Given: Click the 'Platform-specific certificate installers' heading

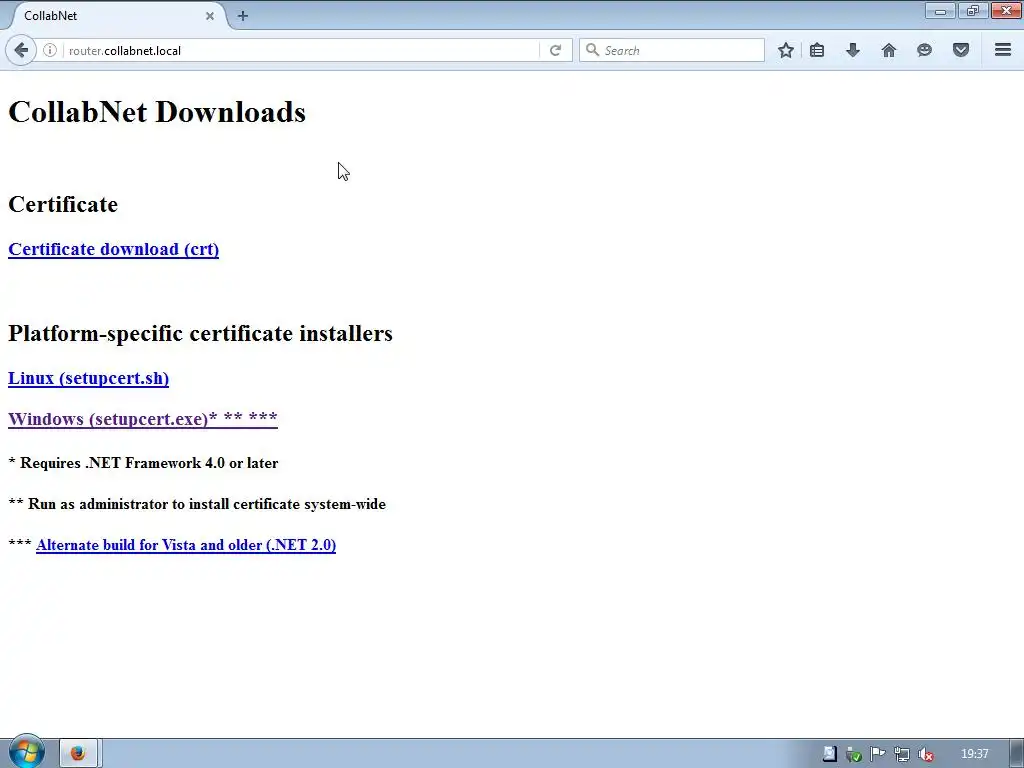Looking at the screenshot, I should (200, 333).
